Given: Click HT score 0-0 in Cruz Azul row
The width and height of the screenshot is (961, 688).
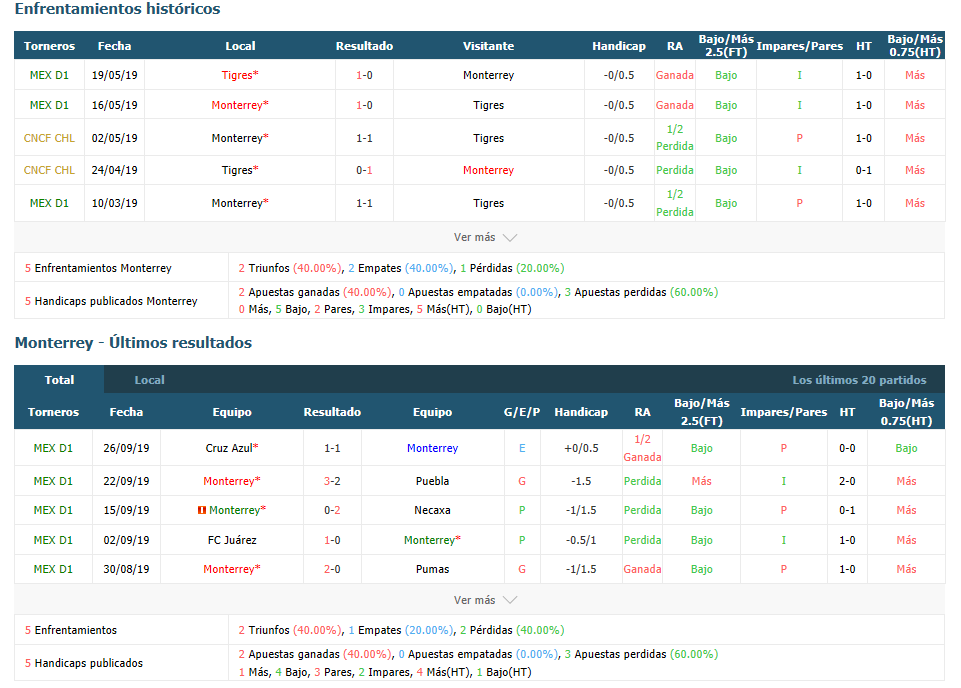Looking at the screenshot, I should 847,448.
